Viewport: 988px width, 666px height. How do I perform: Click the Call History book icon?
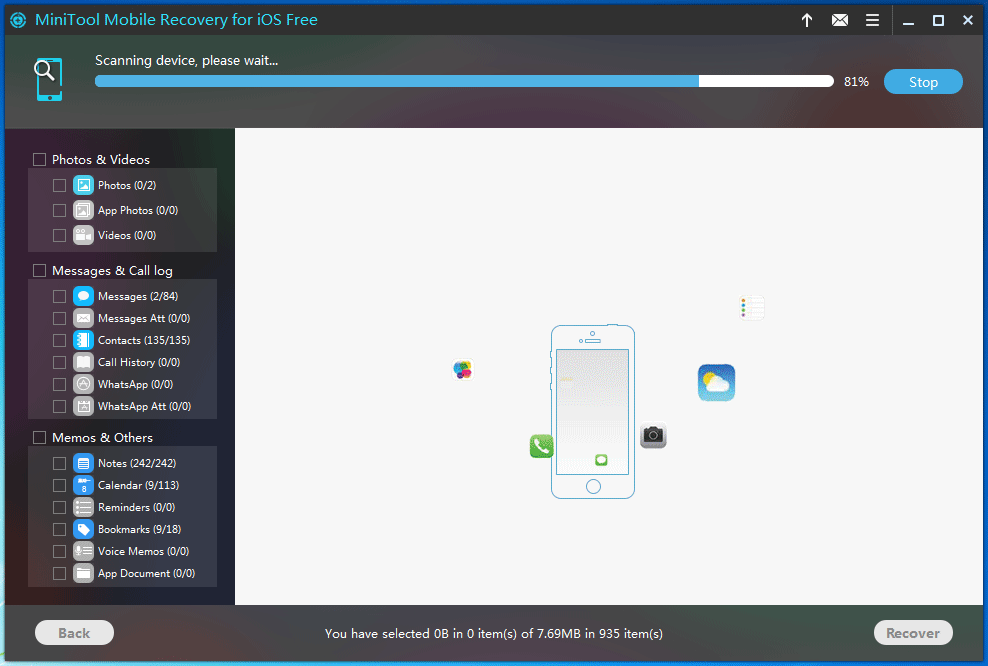83,362
